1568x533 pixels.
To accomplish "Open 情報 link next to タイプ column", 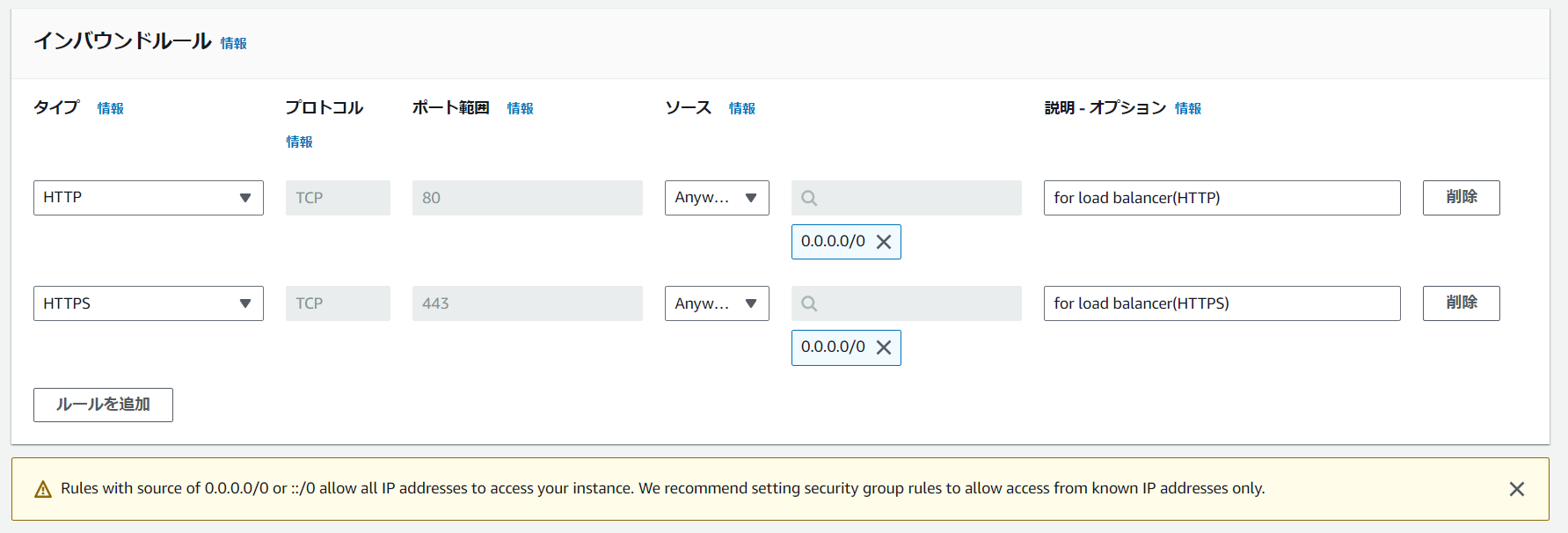I will coord(110,108).
